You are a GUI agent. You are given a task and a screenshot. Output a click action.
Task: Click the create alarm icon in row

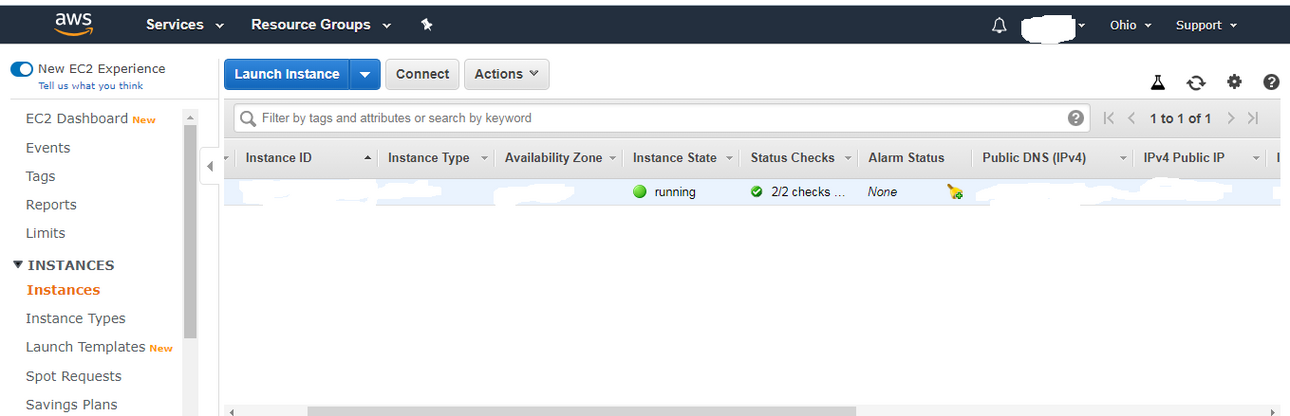click(955, 192)
